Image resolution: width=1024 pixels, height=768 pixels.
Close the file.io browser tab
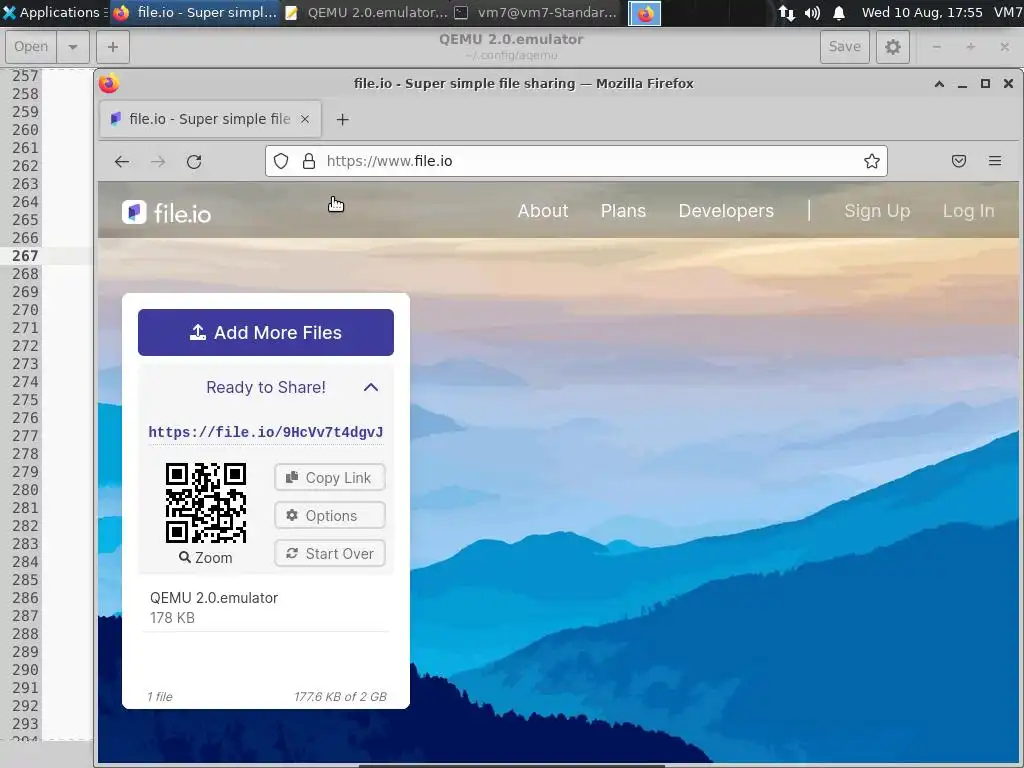coord(305,119)
